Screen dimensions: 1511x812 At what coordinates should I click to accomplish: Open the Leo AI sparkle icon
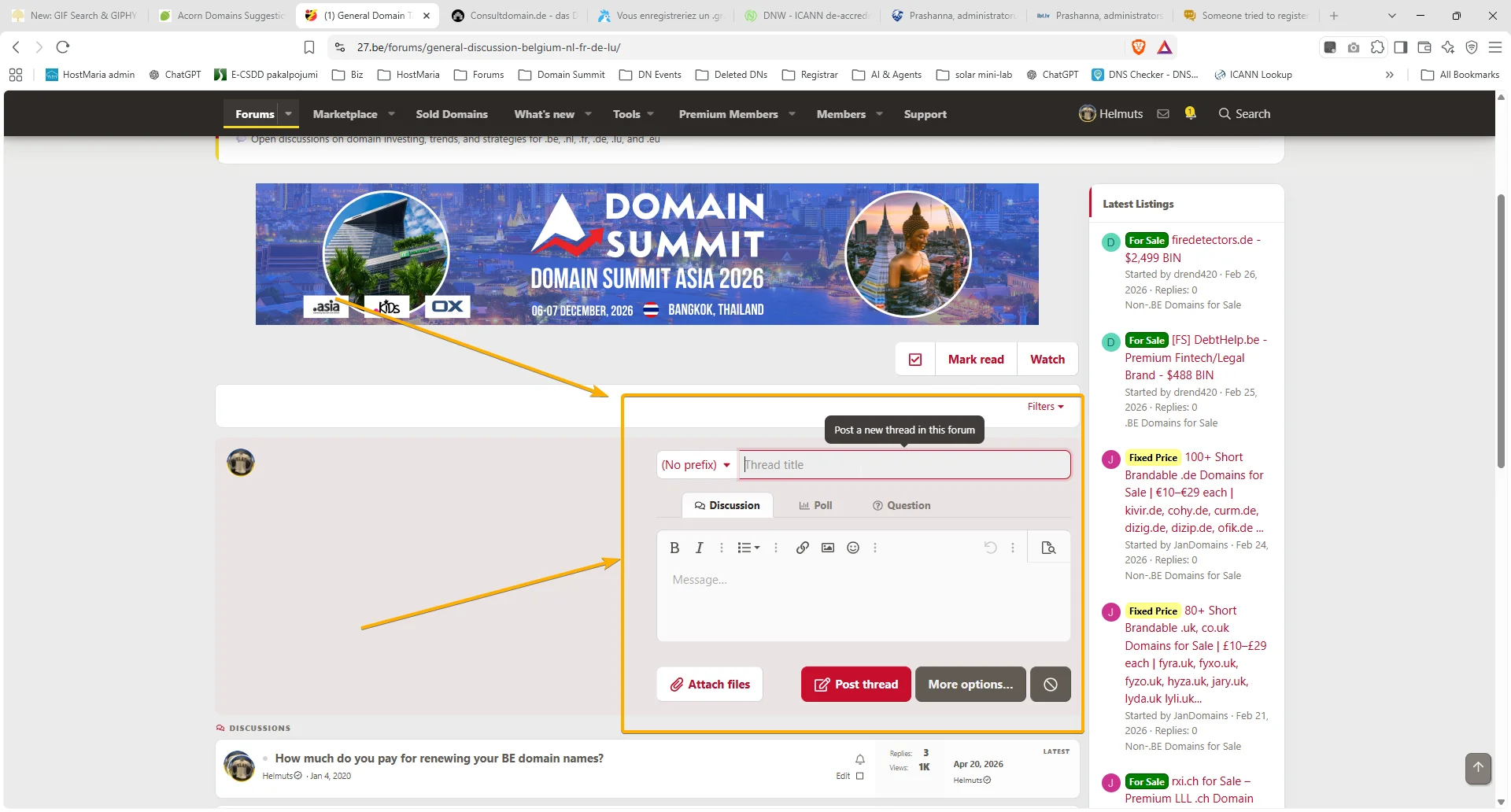[1448, 47]
